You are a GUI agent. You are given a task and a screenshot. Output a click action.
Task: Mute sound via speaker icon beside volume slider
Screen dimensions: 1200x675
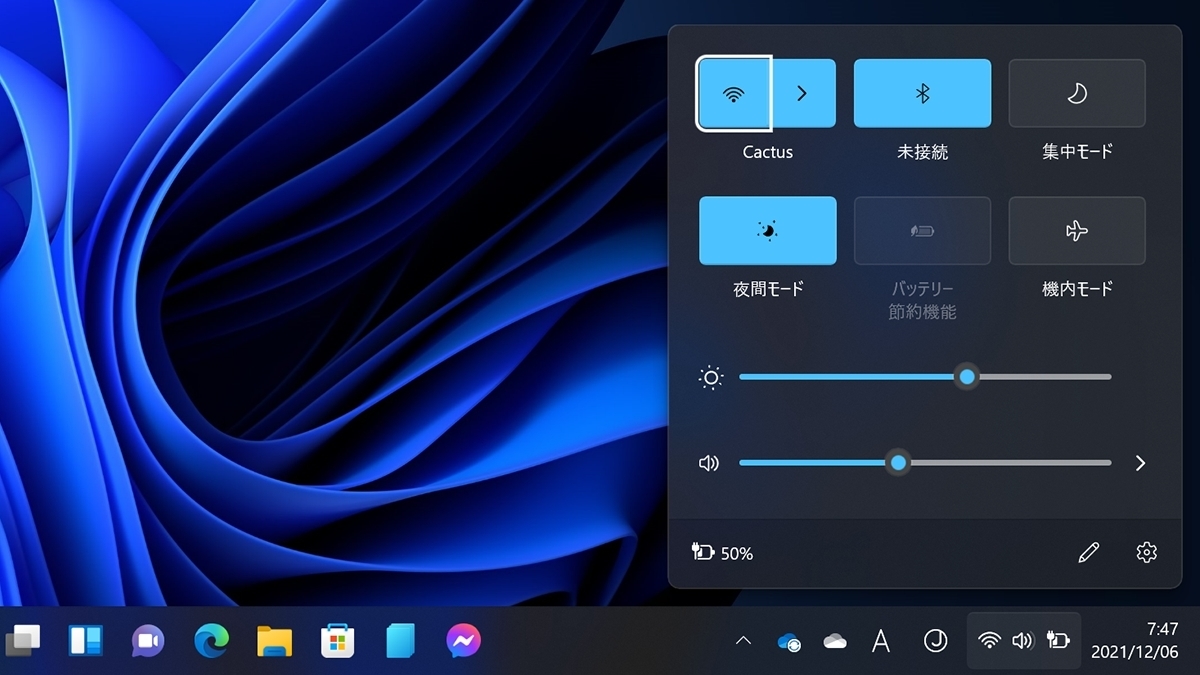click(x=709, y=463)
